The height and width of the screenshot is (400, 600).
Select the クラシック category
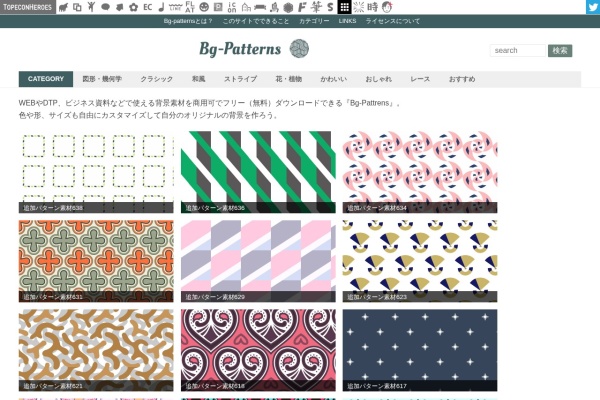(x=156, y=79)
